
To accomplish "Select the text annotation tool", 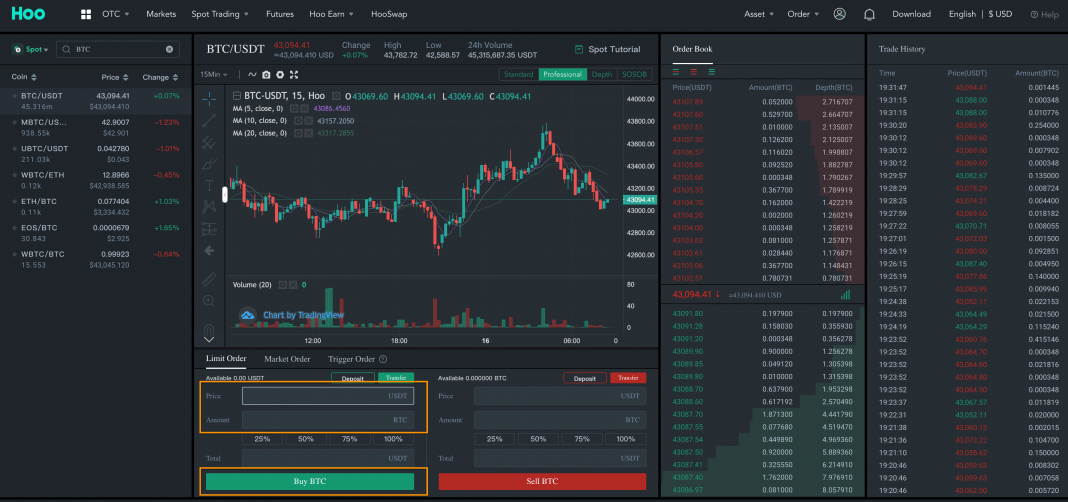I will click(209, 185).
